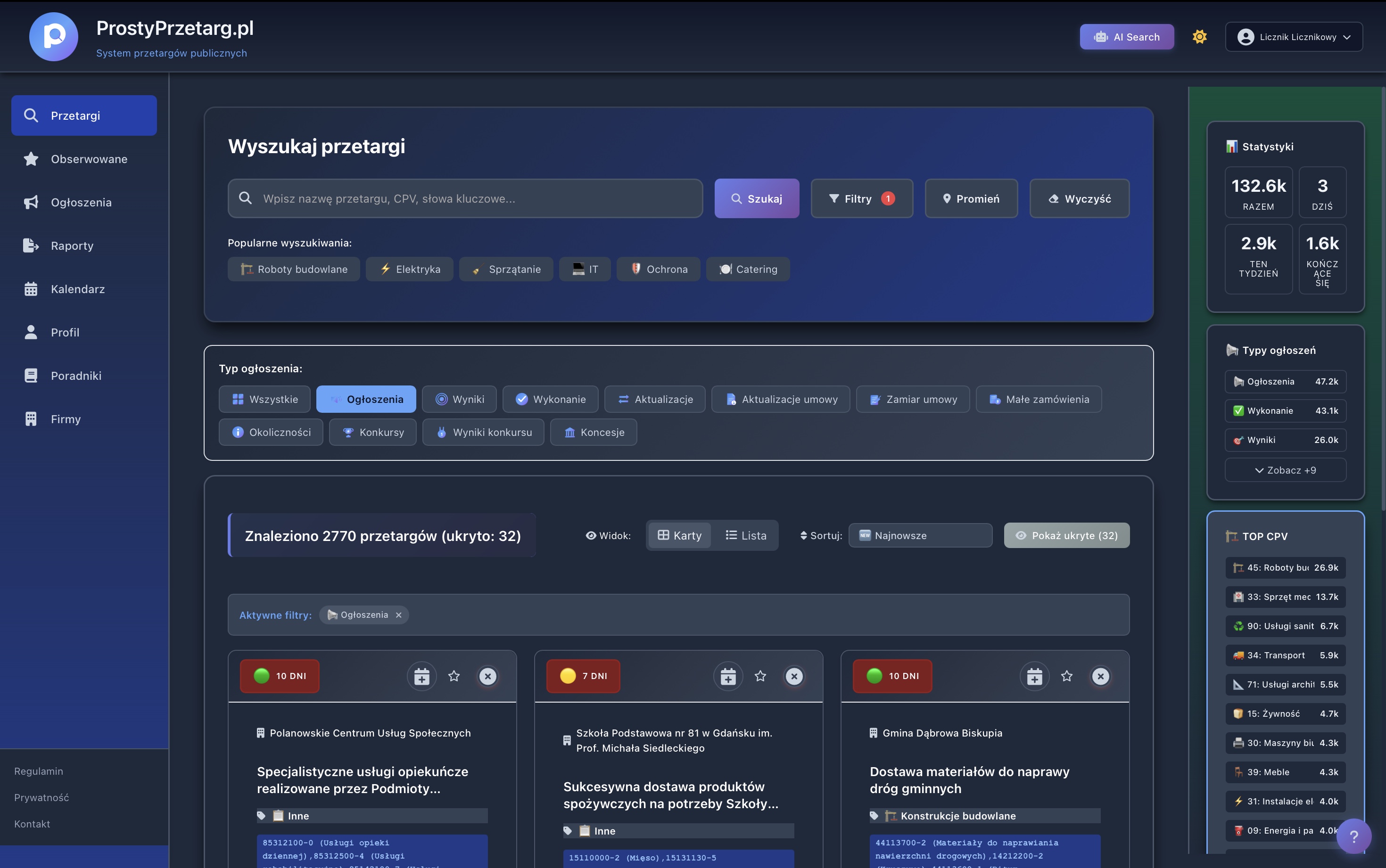This screenshot has width=1386, height=868.
Task: Open the Raporty section
Action: (72, 245)
